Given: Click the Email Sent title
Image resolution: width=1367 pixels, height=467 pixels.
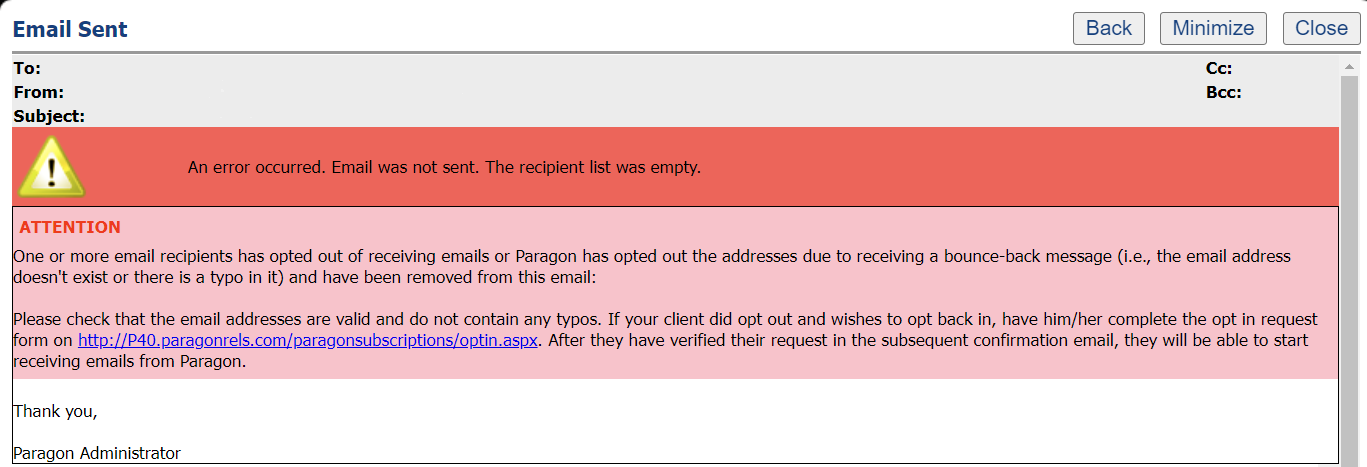Looking at the screenshot, I should pos(70,29).
